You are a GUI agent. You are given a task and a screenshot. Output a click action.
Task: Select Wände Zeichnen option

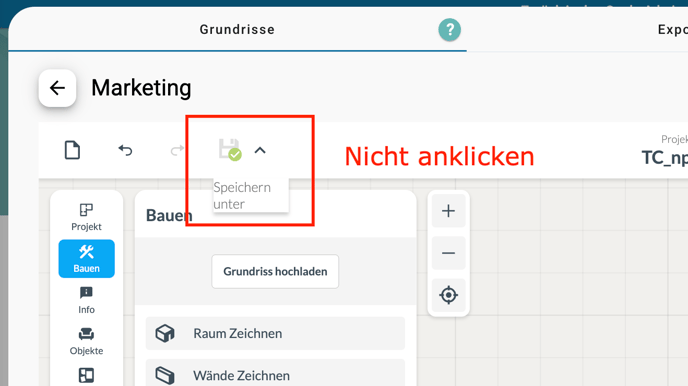coord(275,374)
